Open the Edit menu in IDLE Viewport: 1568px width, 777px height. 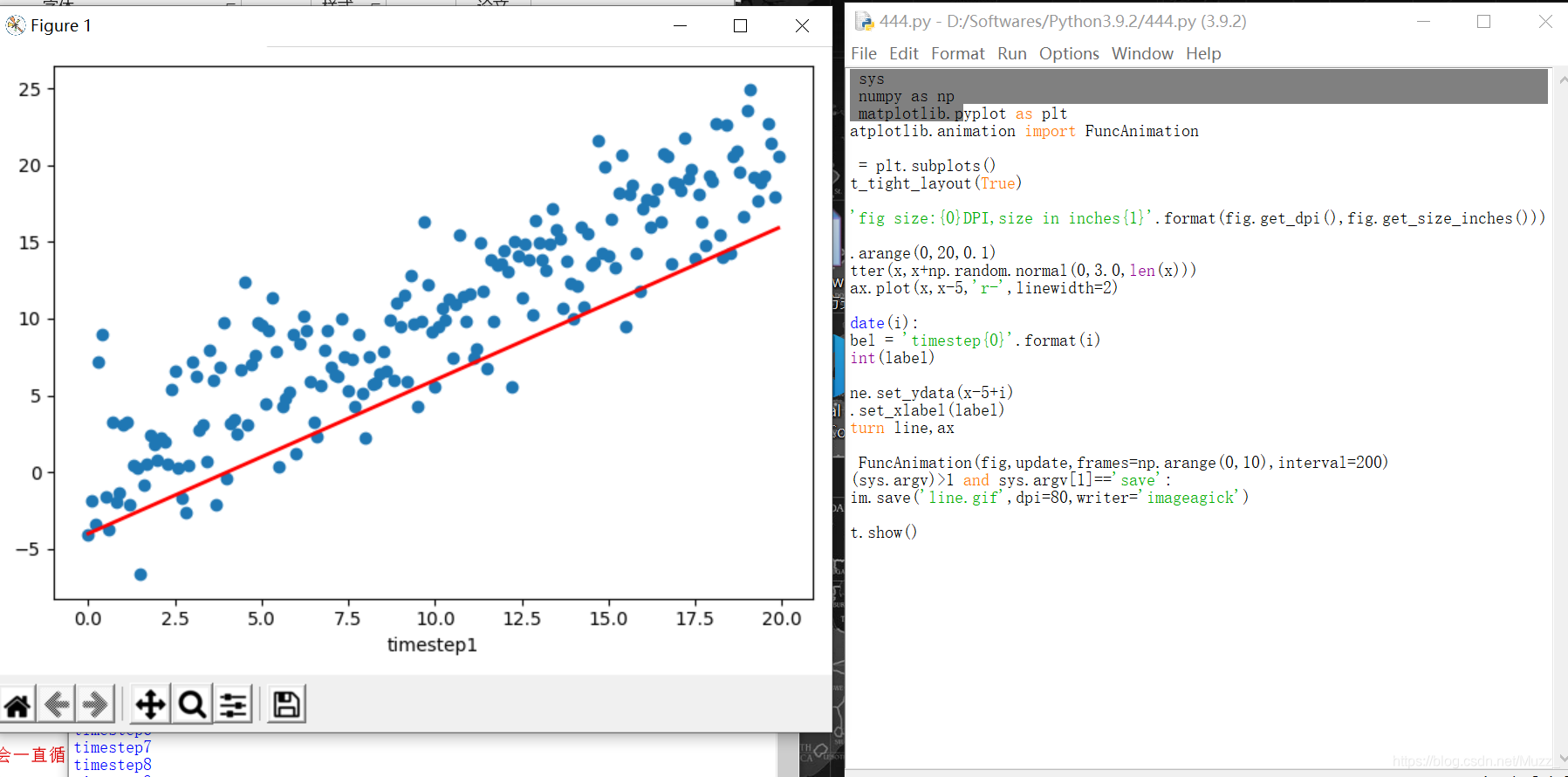pos(904,53)
